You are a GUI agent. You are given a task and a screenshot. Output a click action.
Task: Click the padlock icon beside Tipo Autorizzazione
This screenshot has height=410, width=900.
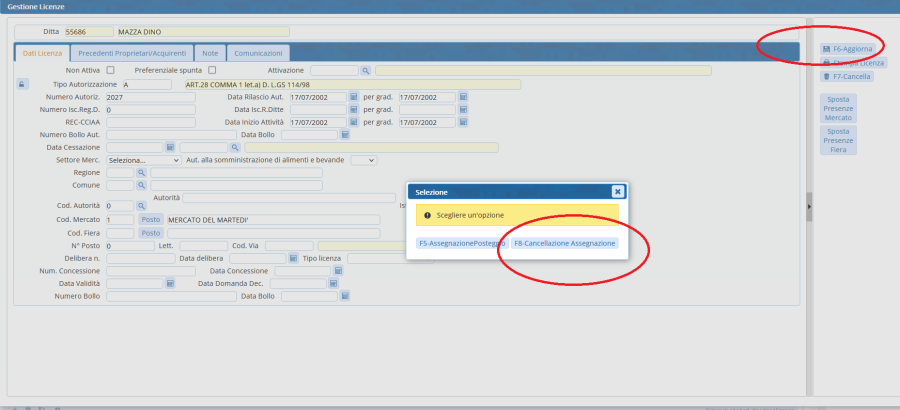click(22, 84)
